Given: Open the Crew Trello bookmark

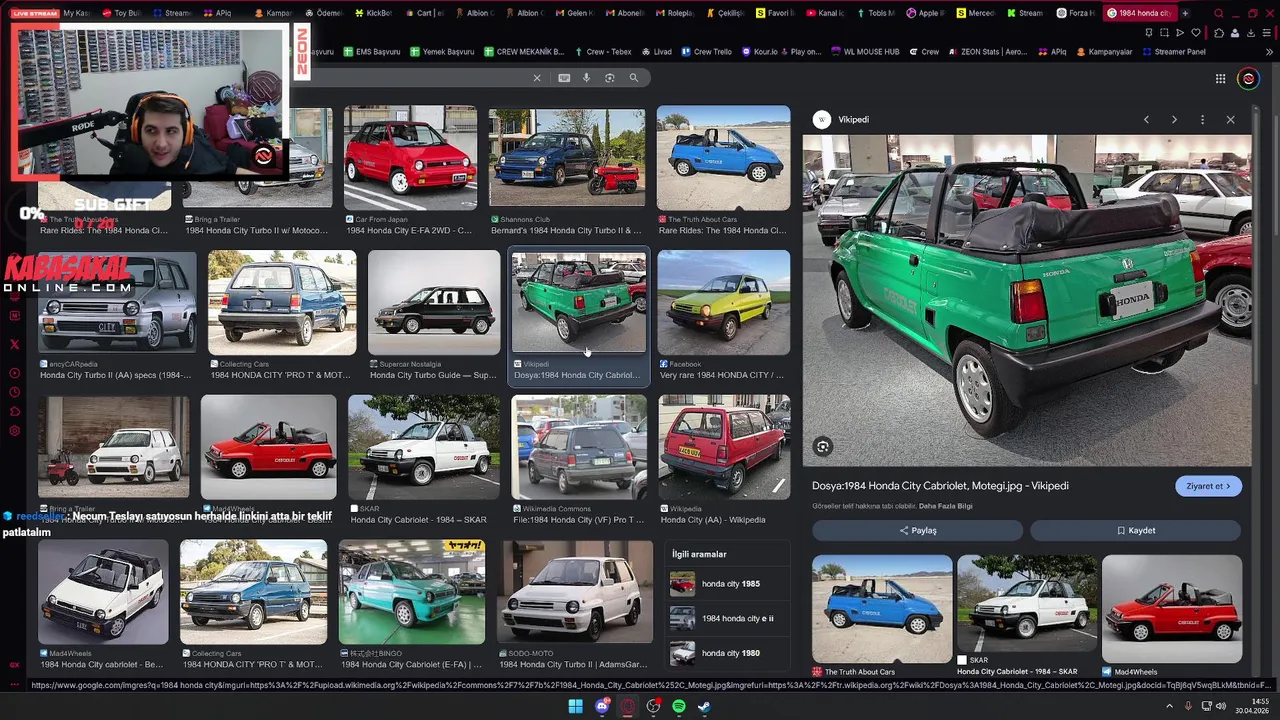Looking at the screenshot, I should coord(706,52).
